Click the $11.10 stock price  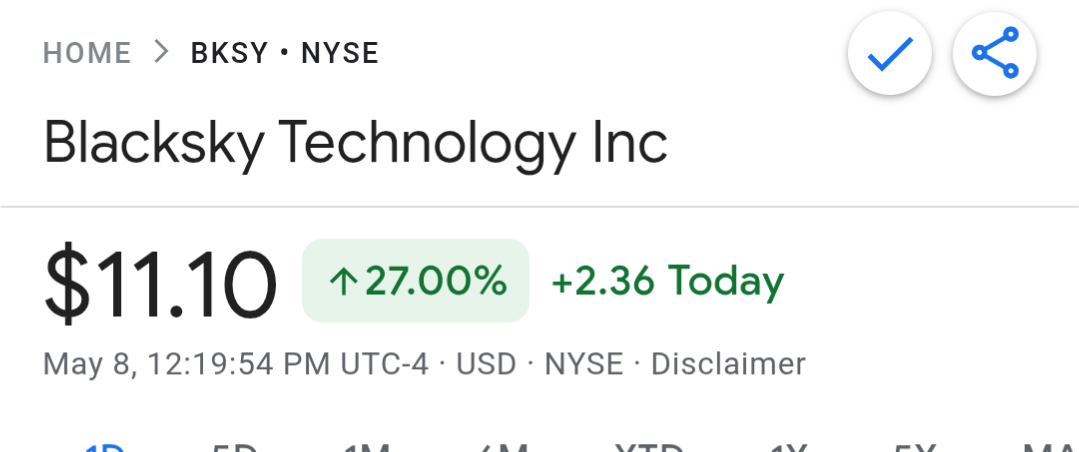click(x=160, y=283)
